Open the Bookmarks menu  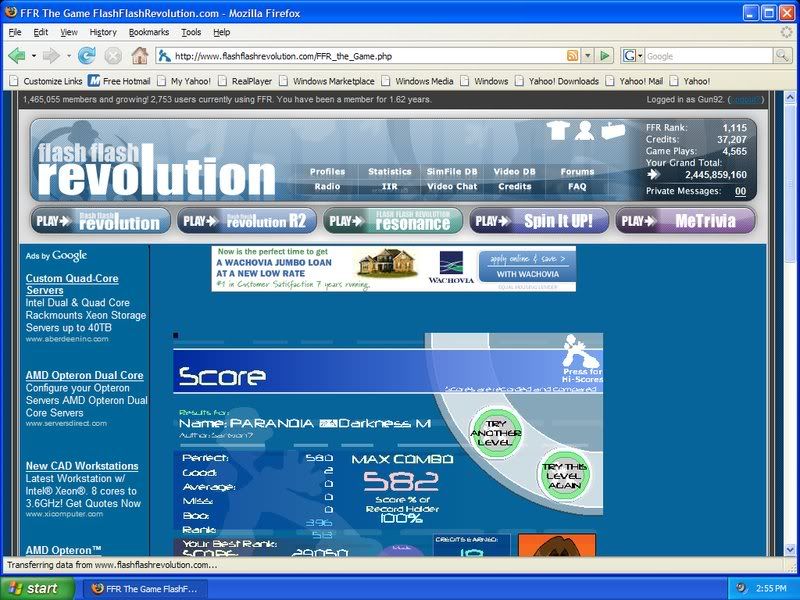click(148, 32)
